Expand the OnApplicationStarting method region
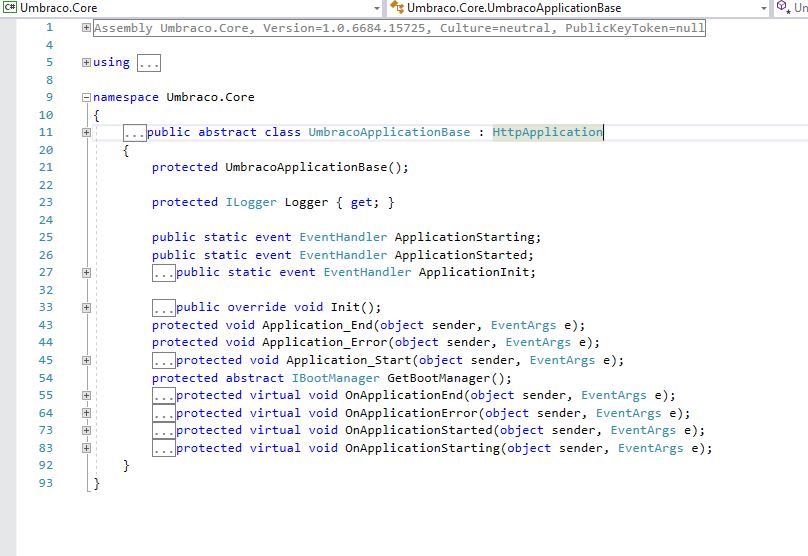808x556 pixels. (x=87, y=448)
